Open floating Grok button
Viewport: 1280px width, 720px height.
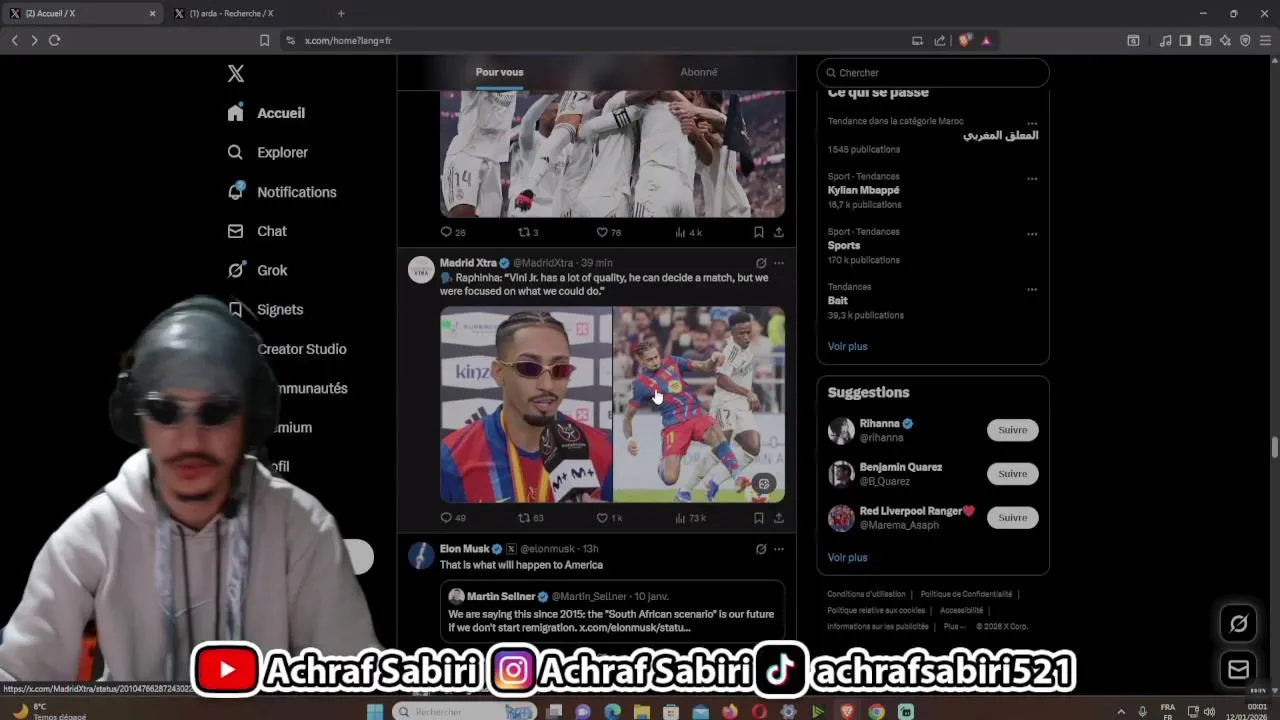(x=1239, y=624)
